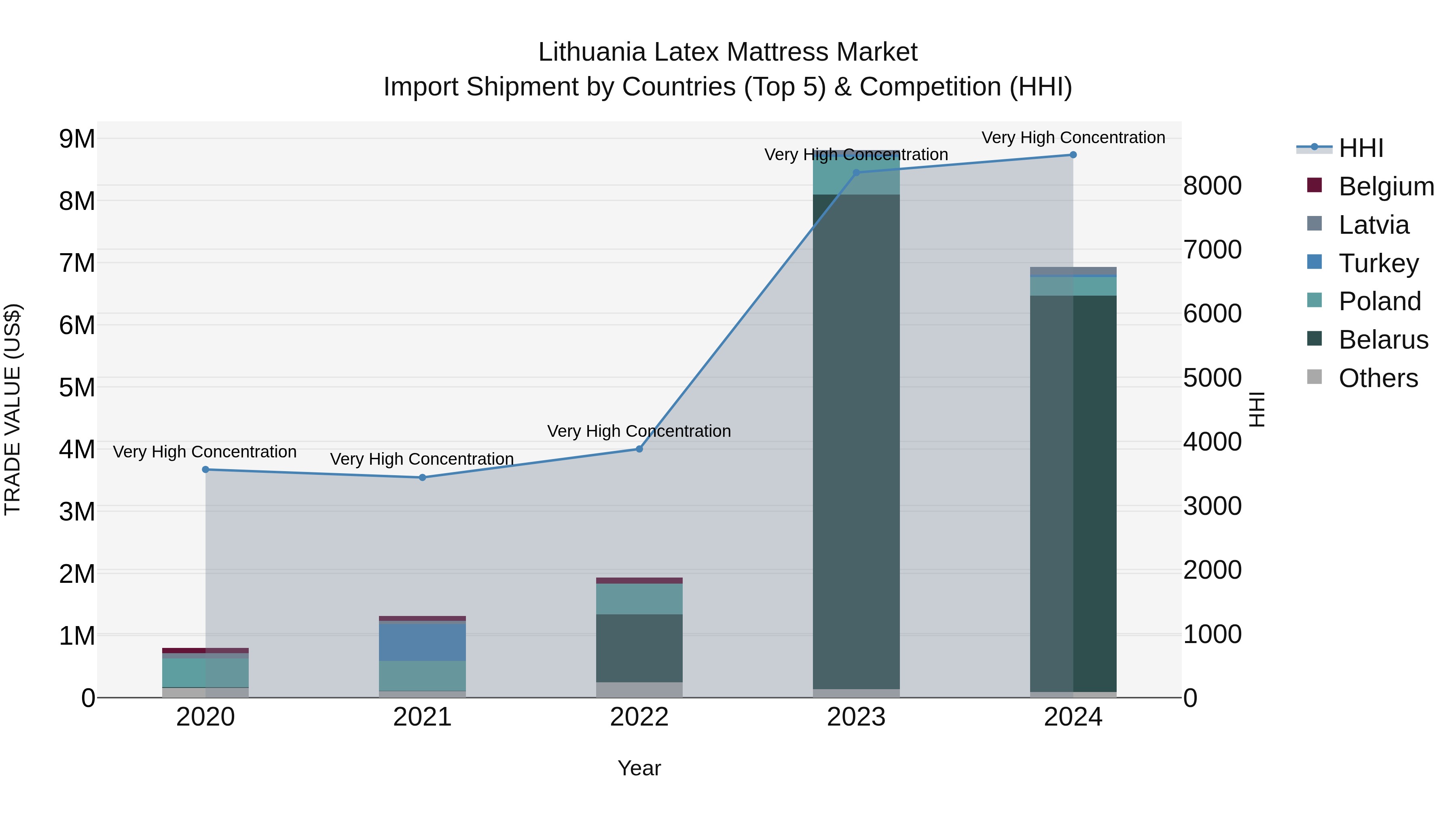Click the Belarus segment of 2023 bar
This screenshot has height=819, width=1456.
[x=856, y=442]
